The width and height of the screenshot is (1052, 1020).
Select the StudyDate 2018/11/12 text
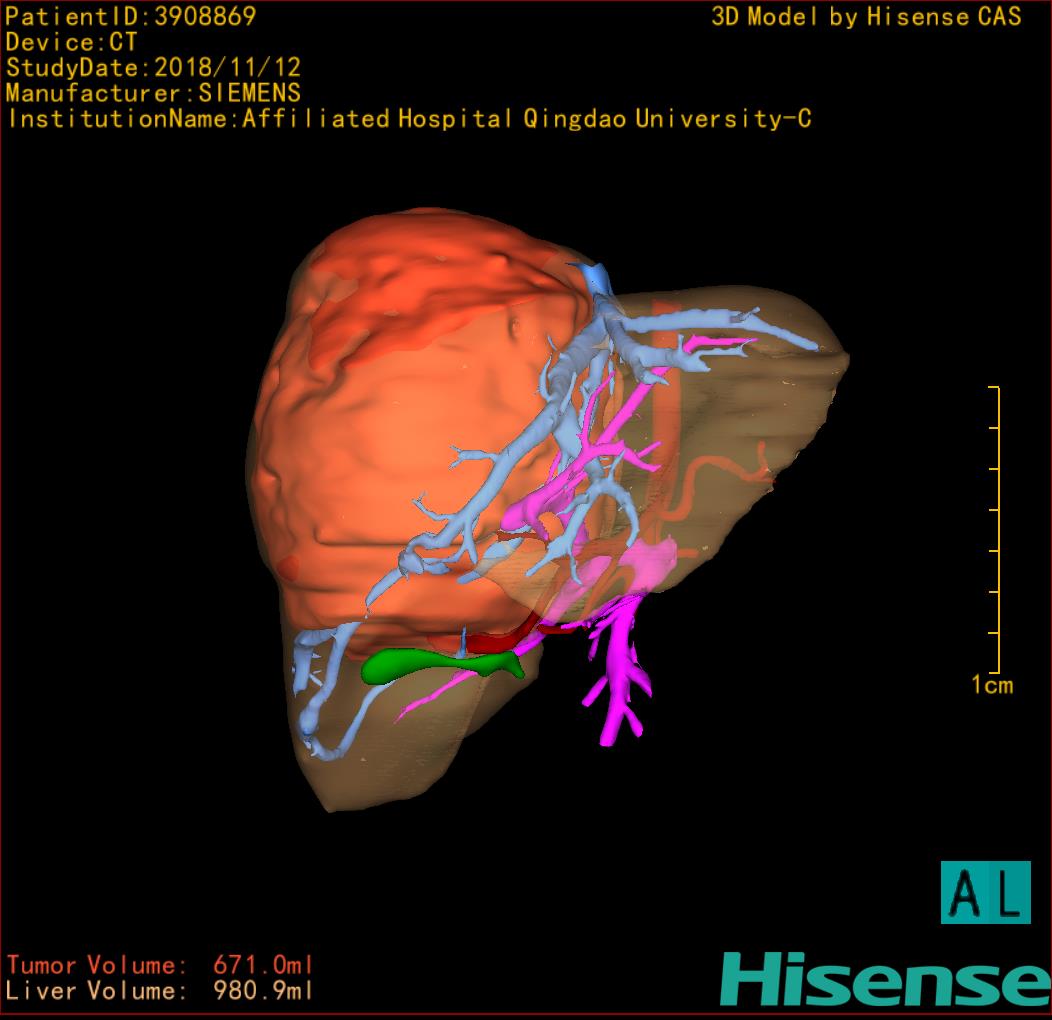pyautogui.click(x=153, y=68)
